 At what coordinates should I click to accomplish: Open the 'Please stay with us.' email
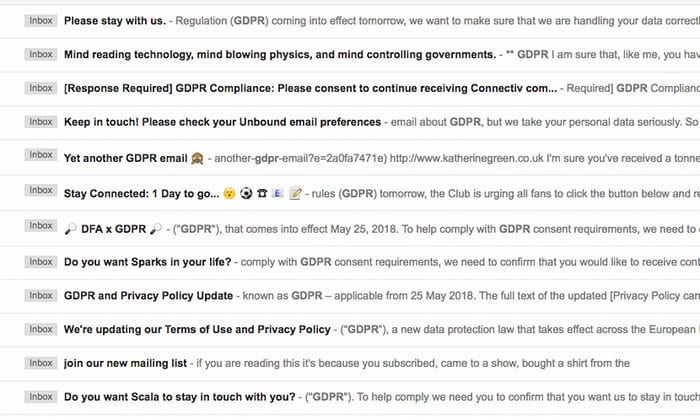coord(350,21)
